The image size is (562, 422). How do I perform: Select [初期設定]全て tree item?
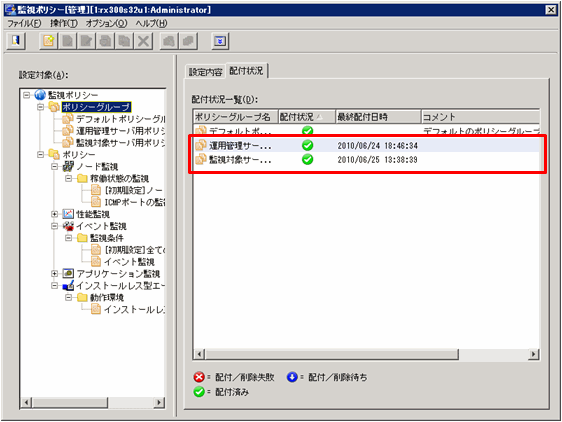pyautogui.click(x=135, y=250)
